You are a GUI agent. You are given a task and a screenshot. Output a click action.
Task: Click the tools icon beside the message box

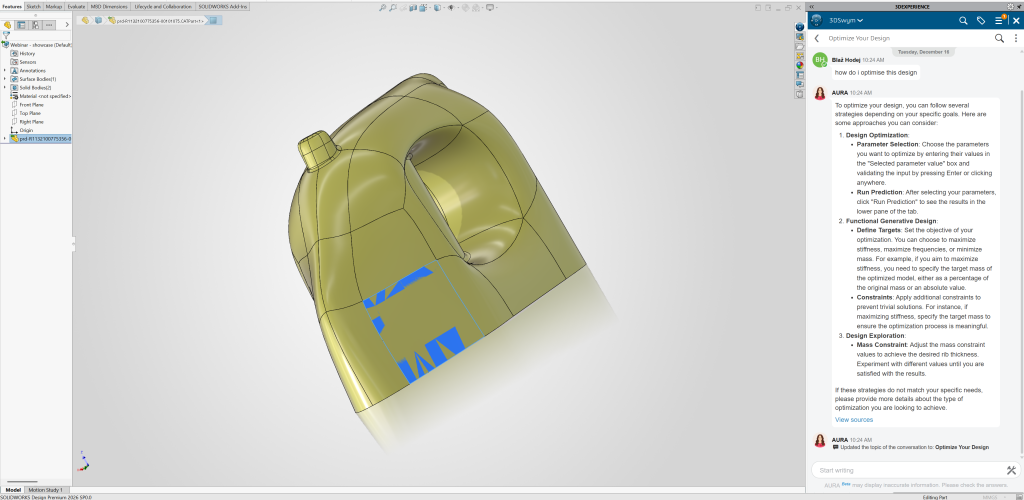coord(1011,470)
